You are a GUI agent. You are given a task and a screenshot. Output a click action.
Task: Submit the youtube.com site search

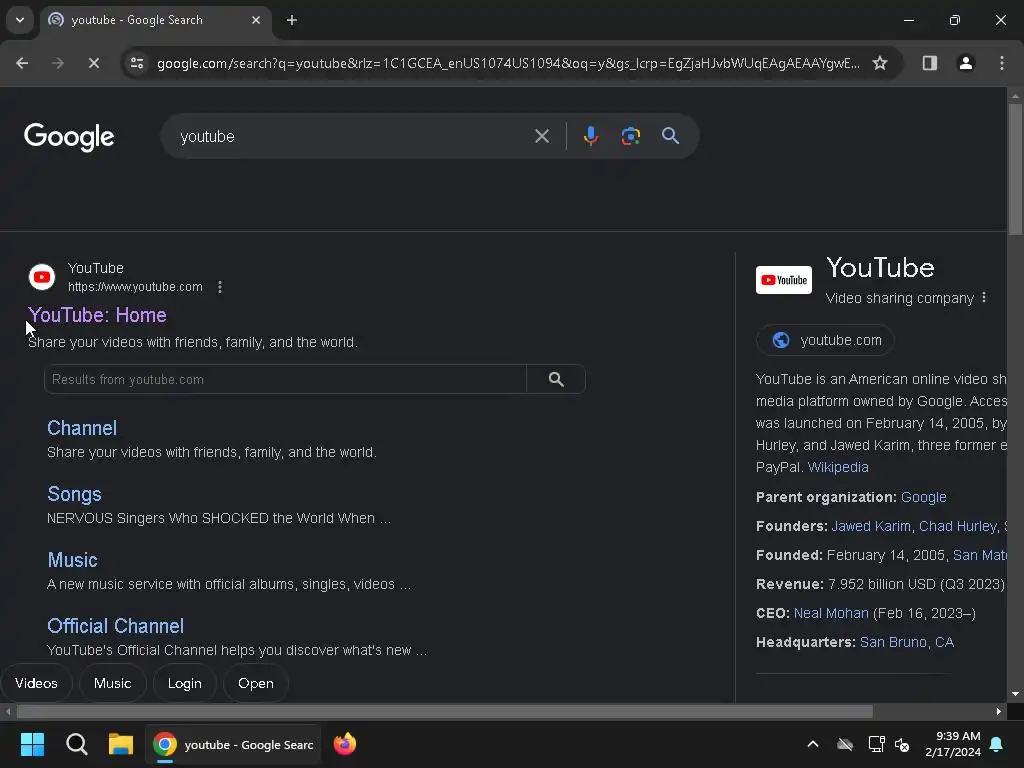click(x=556, y=379)
